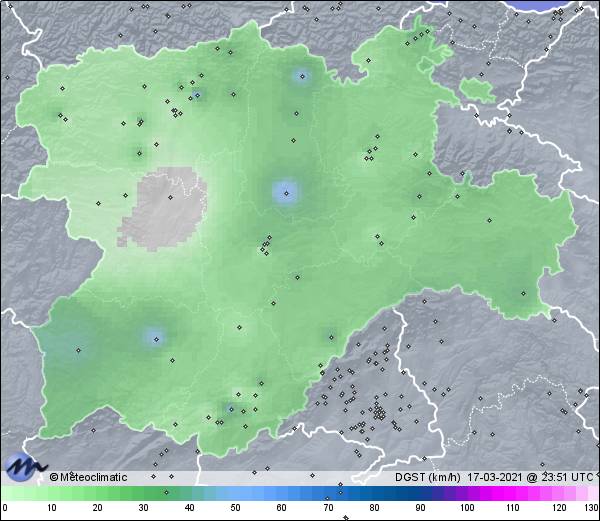Click station marker in the large central blue spot
Screen dimensions: 600x521
[286, 193]
